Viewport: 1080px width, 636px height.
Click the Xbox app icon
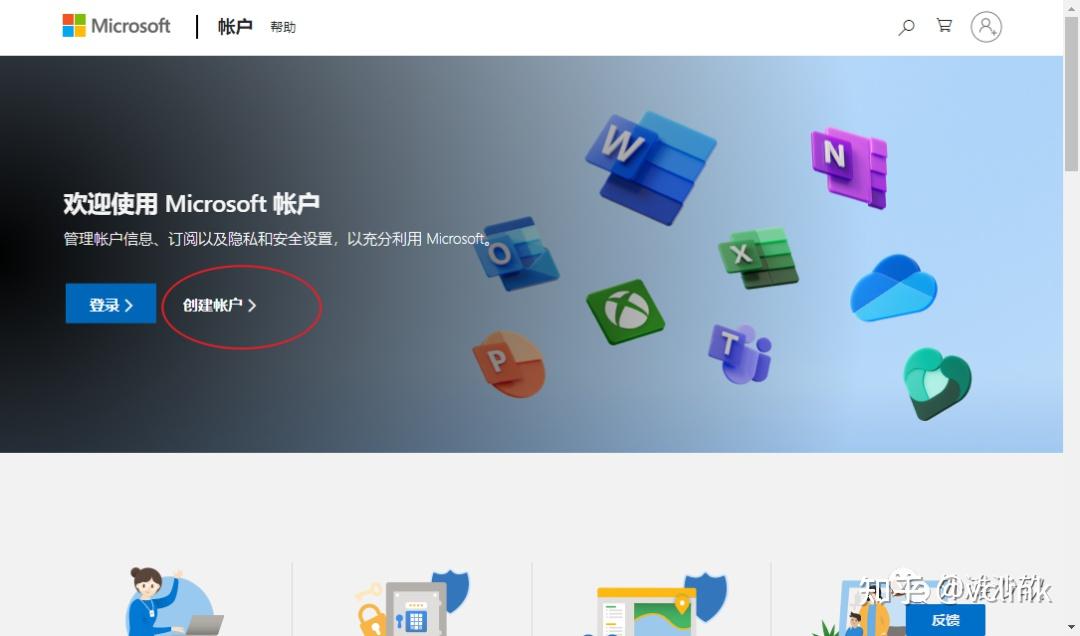click(625, 311)
